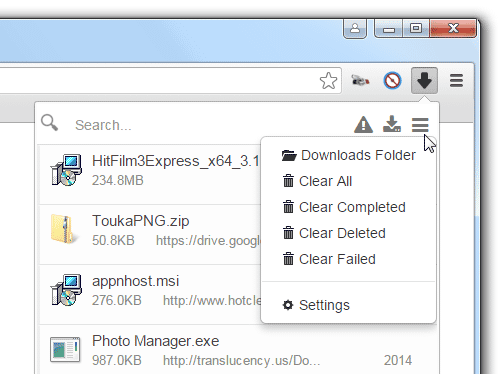500x374 pixels.
Task: Click the Chrome user profile button
Action: click(355, 28)
